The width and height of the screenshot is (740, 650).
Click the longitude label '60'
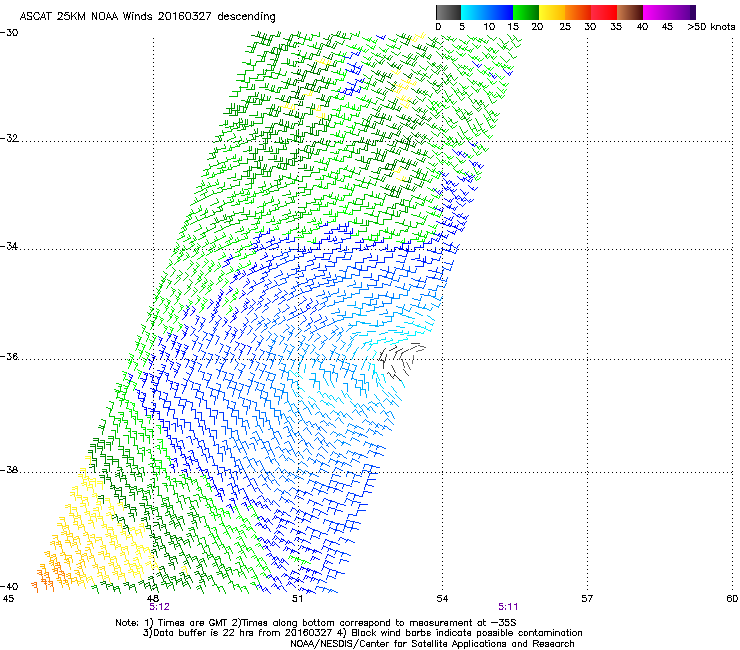(732, 599)
